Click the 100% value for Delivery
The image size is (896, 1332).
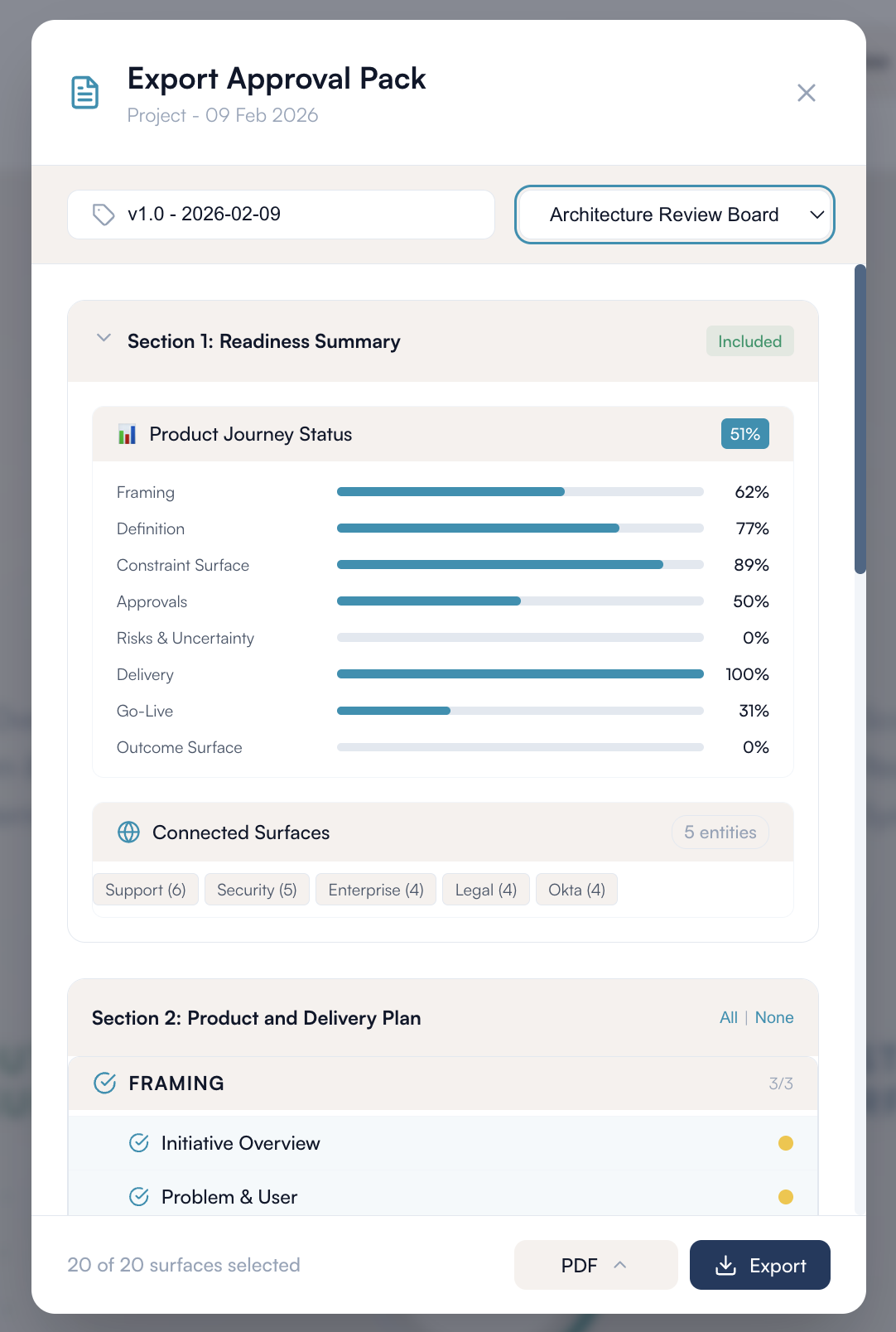pos(747,674)
